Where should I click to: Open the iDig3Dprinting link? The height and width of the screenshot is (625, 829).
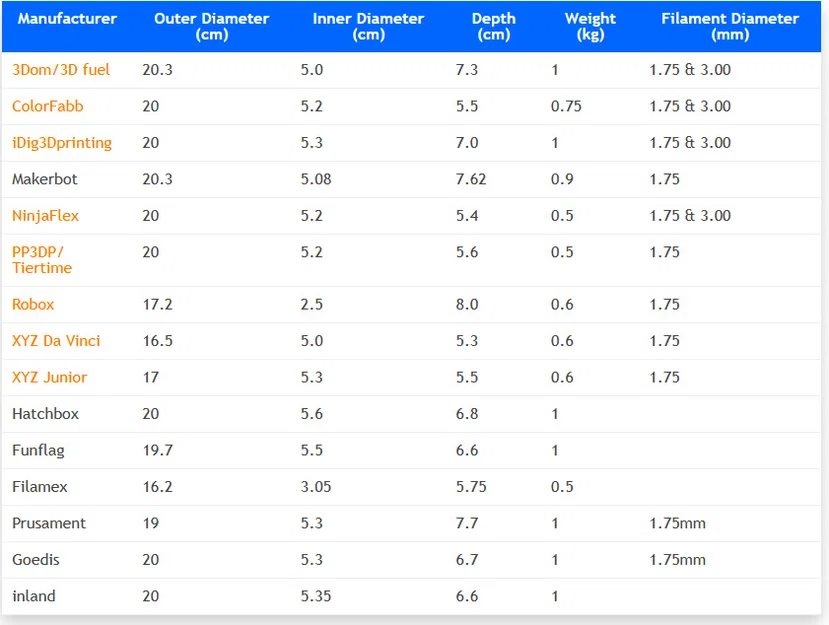click(62, 143)
